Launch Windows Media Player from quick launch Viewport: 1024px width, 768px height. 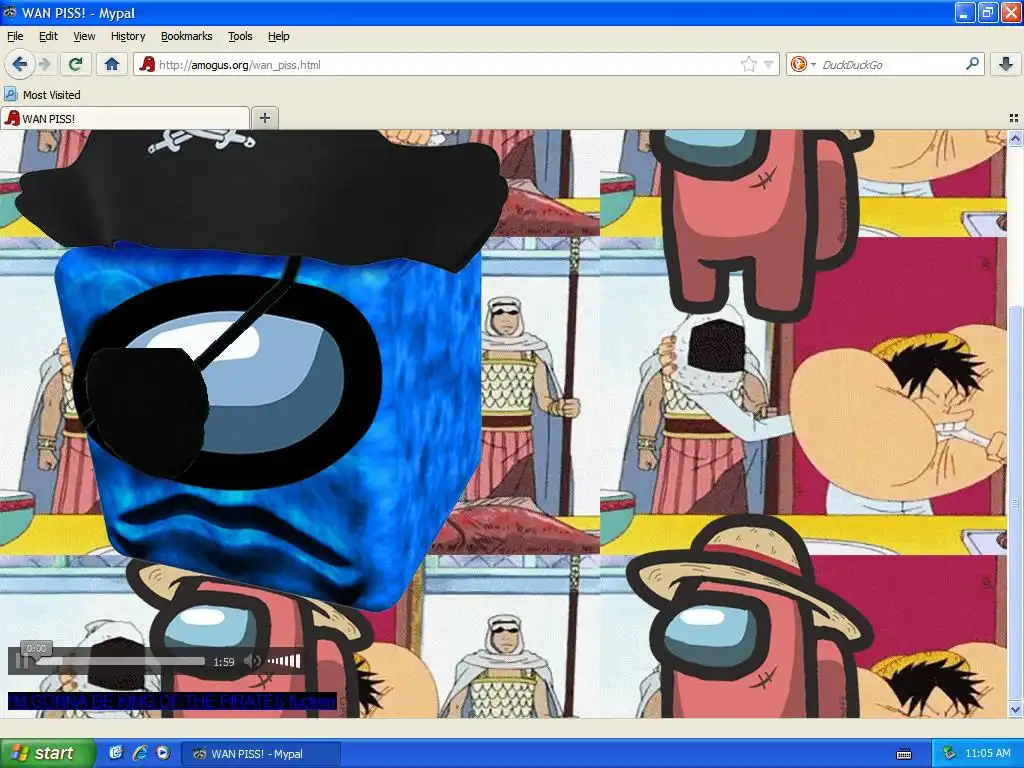tap(163, 753)
